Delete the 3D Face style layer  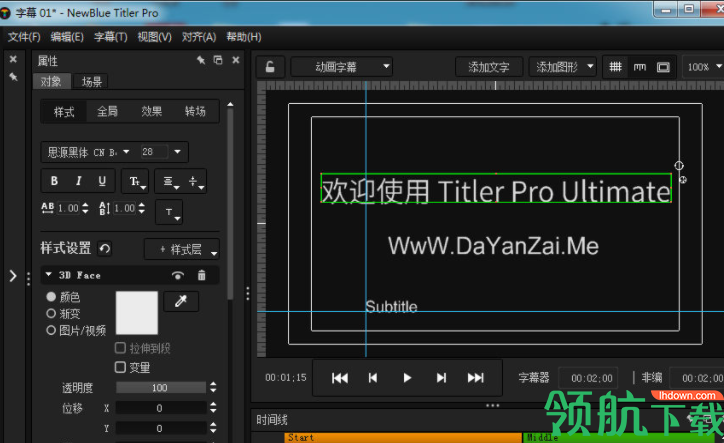coord(201,275)
